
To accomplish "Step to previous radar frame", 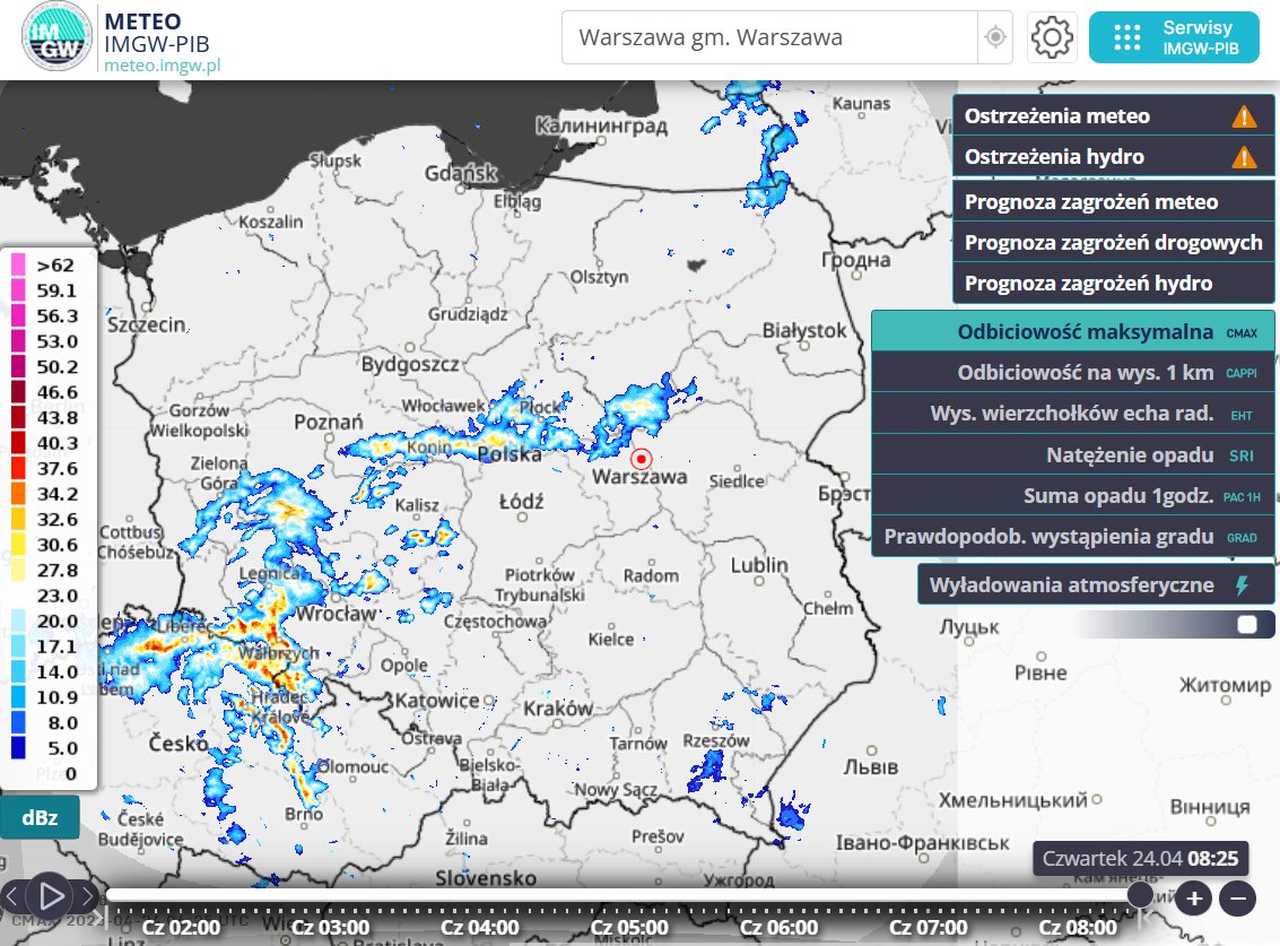I will tap(11, 896).
